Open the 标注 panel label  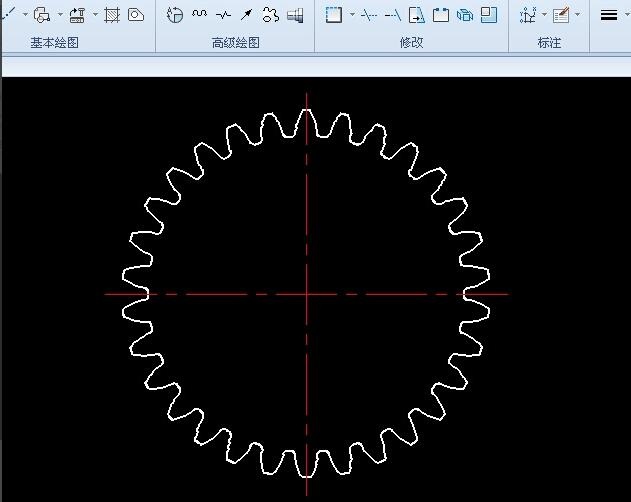pyautogui.click(x=549, y=43)
